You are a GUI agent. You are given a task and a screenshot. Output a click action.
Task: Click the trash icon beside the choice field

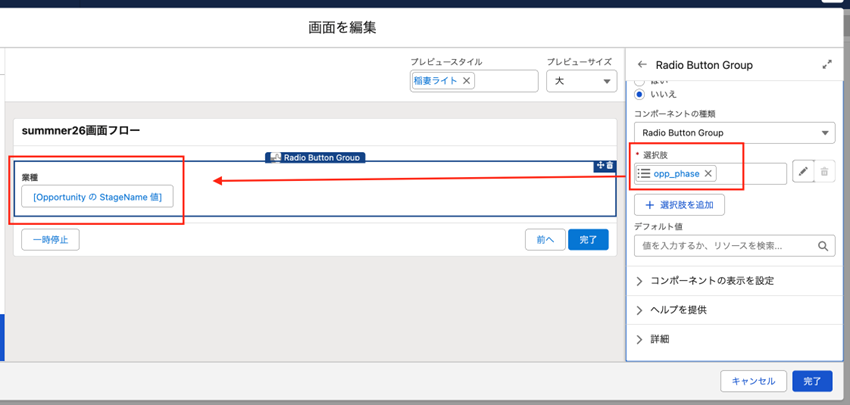pos(825,173)
